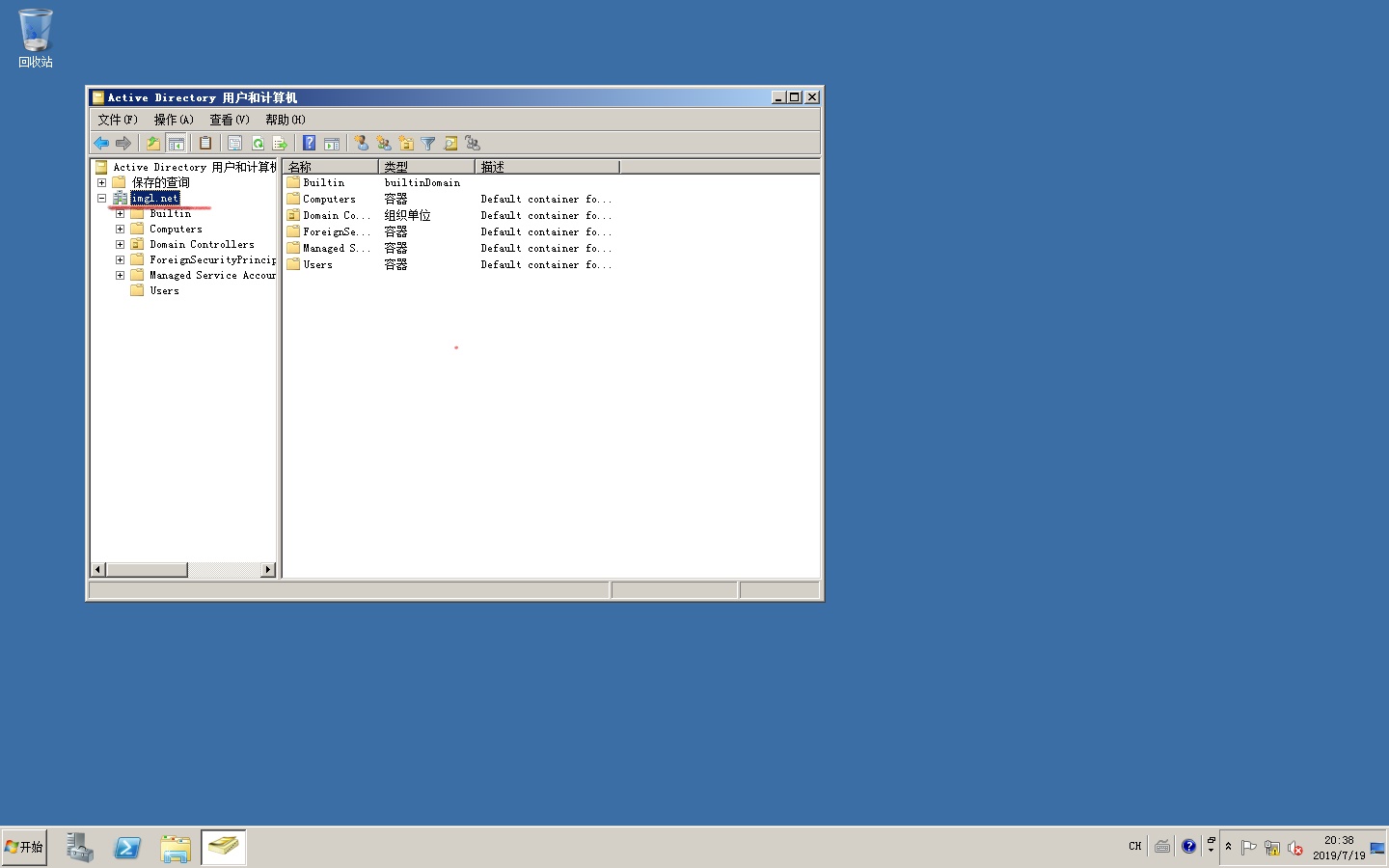This screenshot has width=1389, height=868.
Task: Toggle the show/hide console tree button
Action: coord(176,144)
